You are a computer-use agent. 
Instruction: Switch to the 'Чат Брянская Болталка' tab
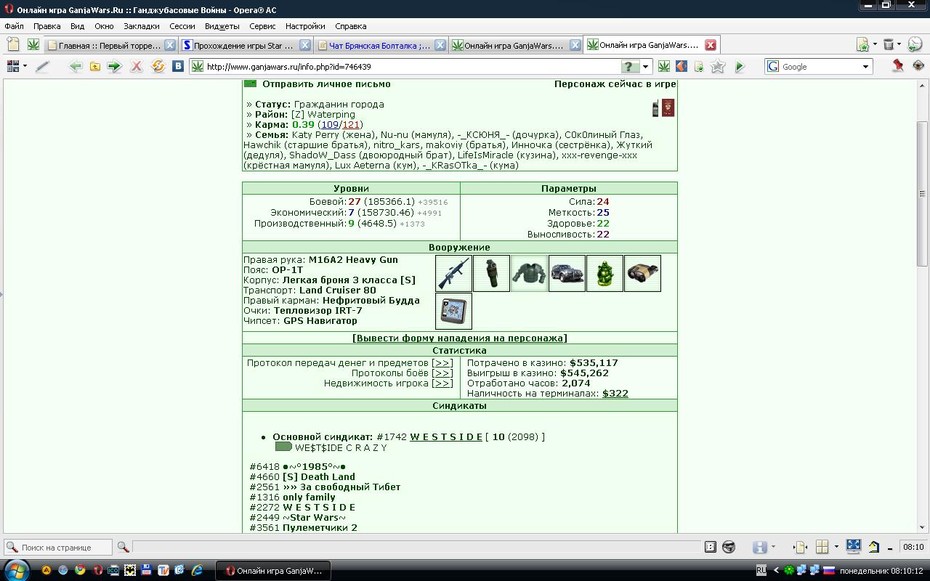(381, 45)
